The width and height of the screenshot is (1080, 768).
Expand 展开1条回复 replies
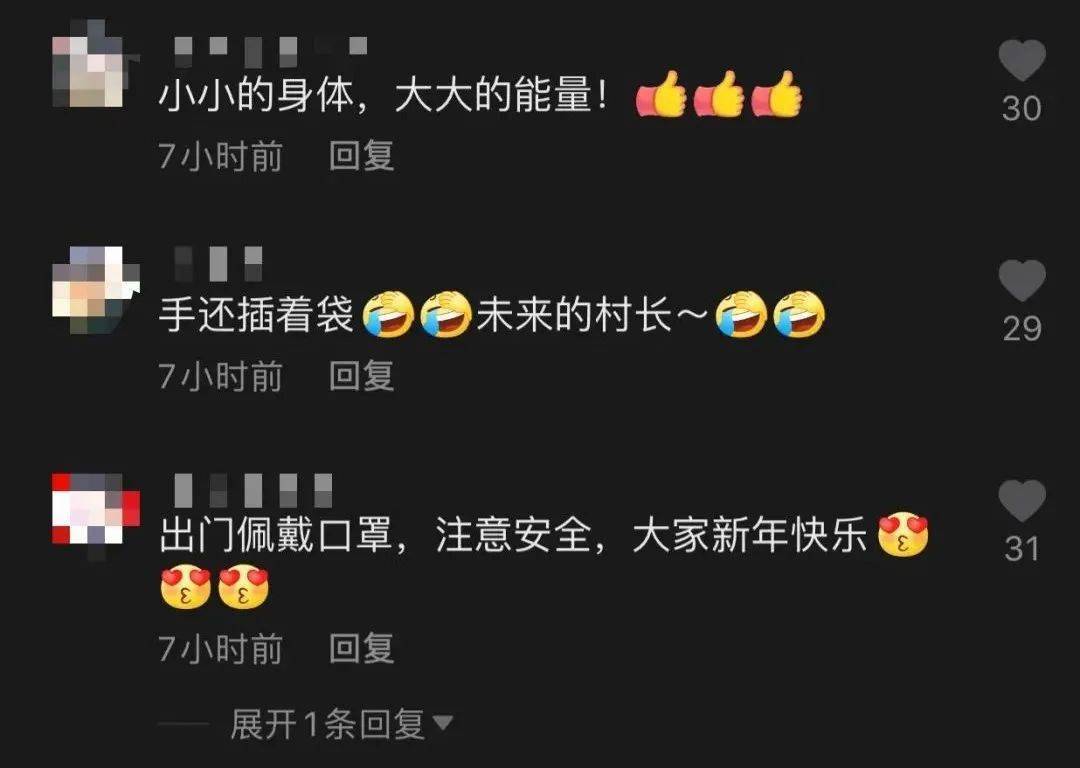[x=327, y=724]
